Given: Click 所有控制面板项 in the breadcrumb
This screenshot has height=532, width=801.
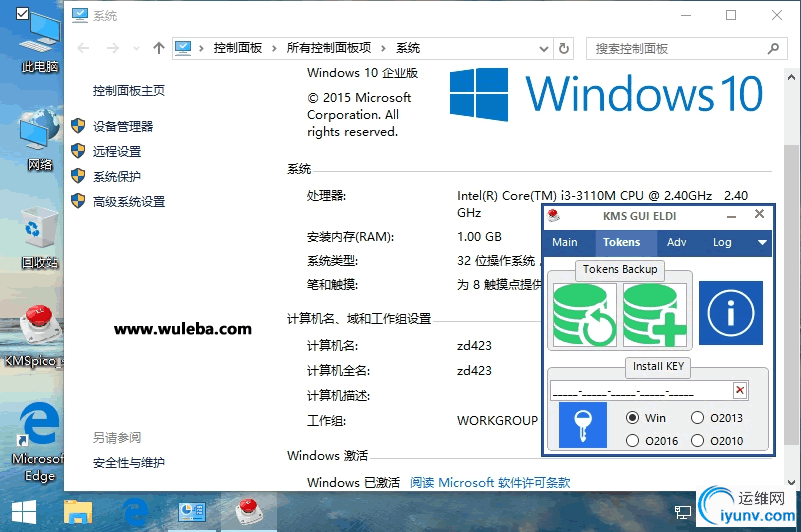Looking at the screenshot, I should point(328,48).
